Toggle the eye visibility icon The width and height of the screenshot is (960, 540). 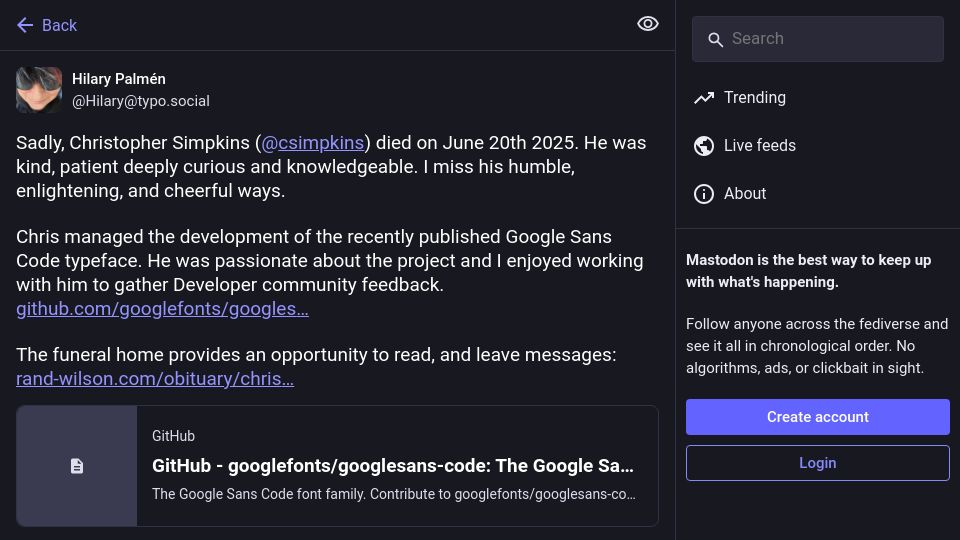click(648, 24)
